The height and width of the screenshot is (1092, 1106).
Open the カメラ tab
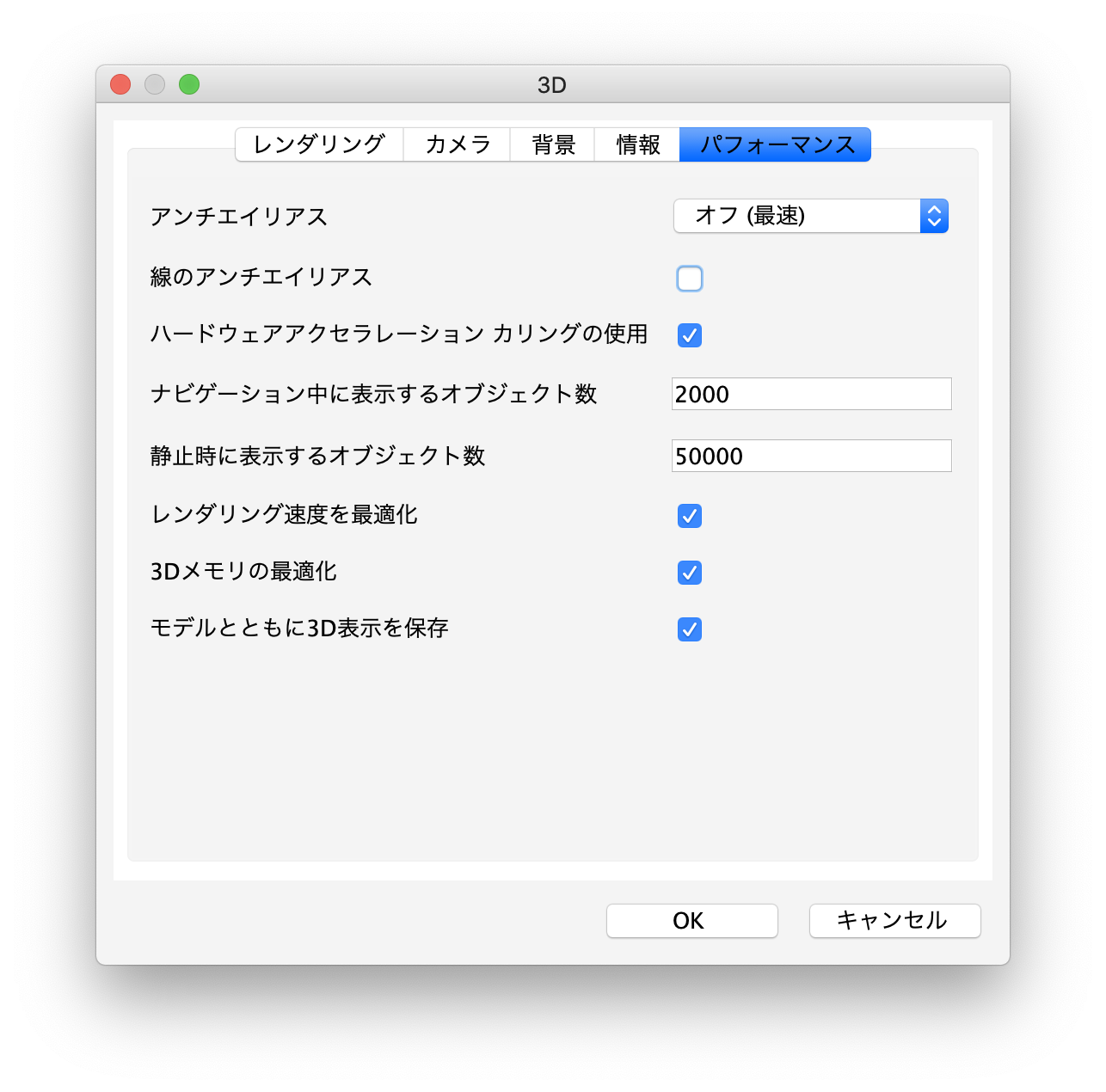[457, 144]
